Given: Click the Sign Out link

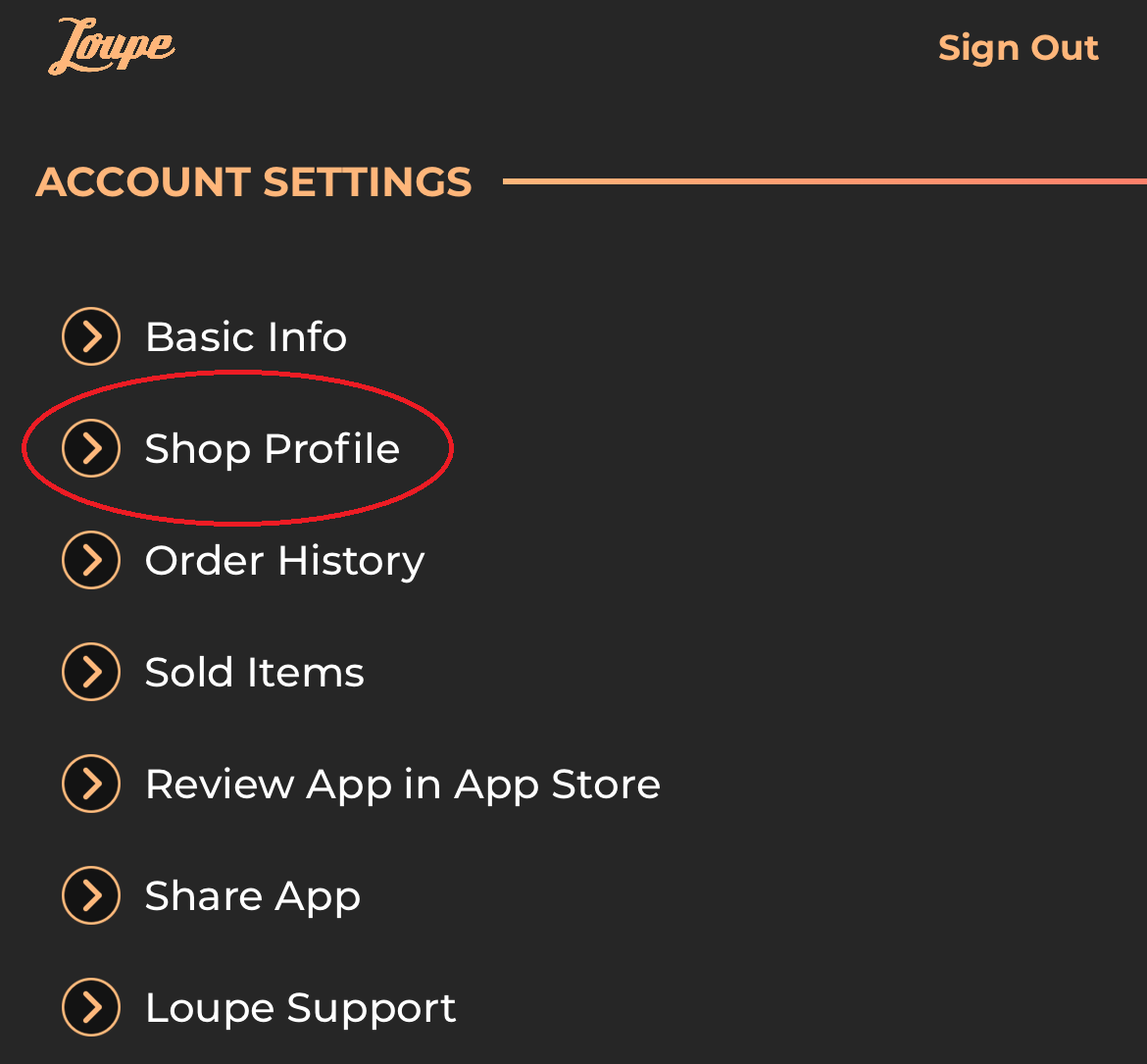Looking at the screenshot, I should (x=1019, y=47).
